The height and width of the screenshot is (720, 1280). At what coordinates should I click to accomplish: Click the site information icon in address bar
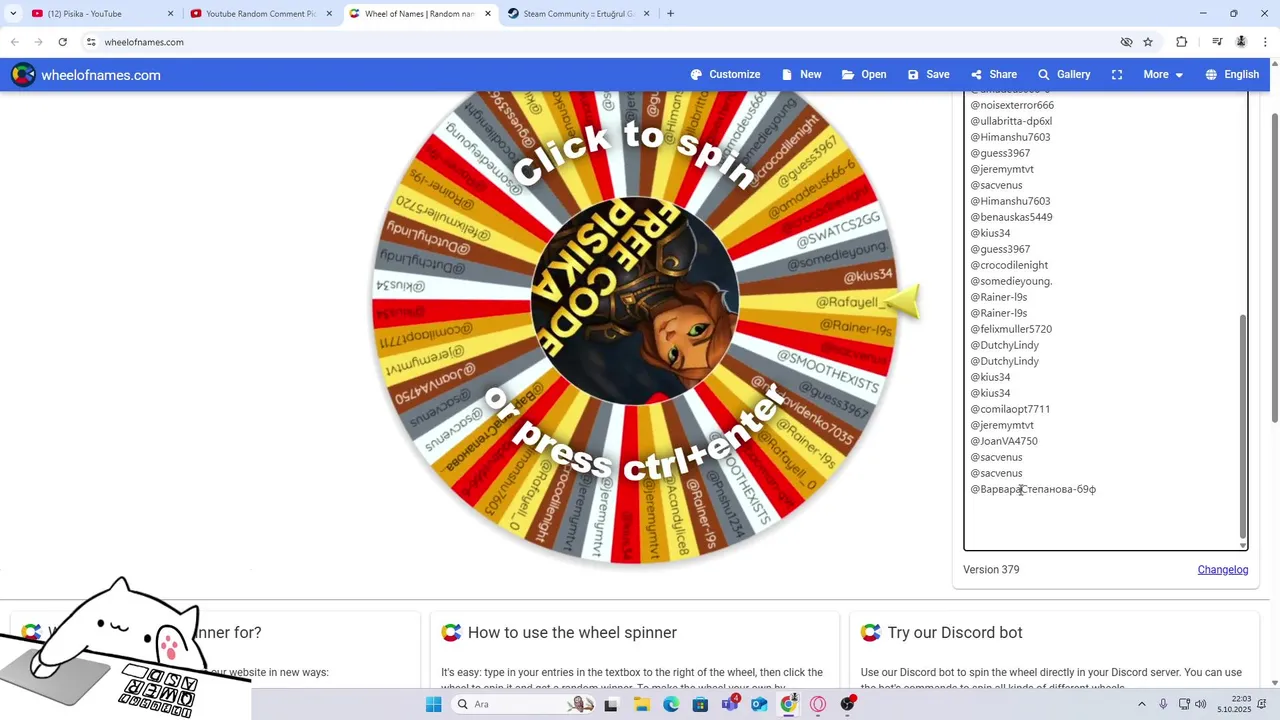[x=91, y=42]
